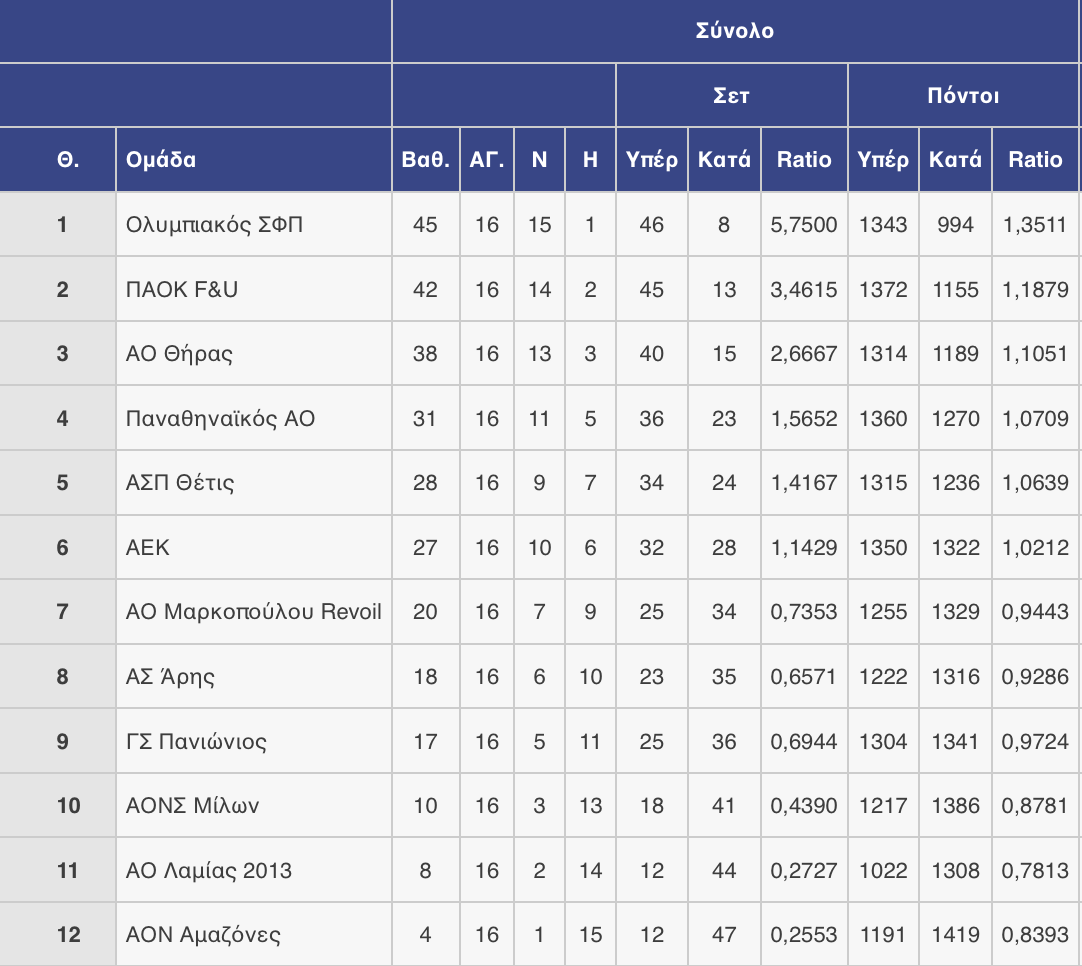
Task: Click the set ratio 1,1429
Action: 804,547
